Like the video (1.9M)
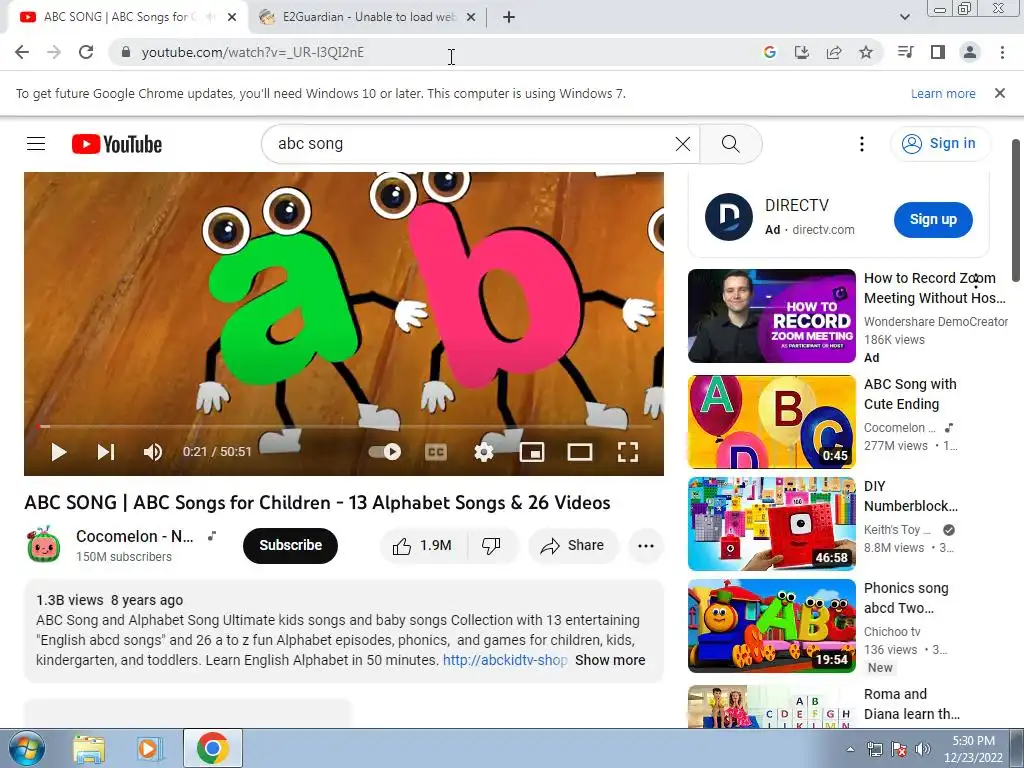The height and width of the screenshot is (768, 1024). (423, 545)
